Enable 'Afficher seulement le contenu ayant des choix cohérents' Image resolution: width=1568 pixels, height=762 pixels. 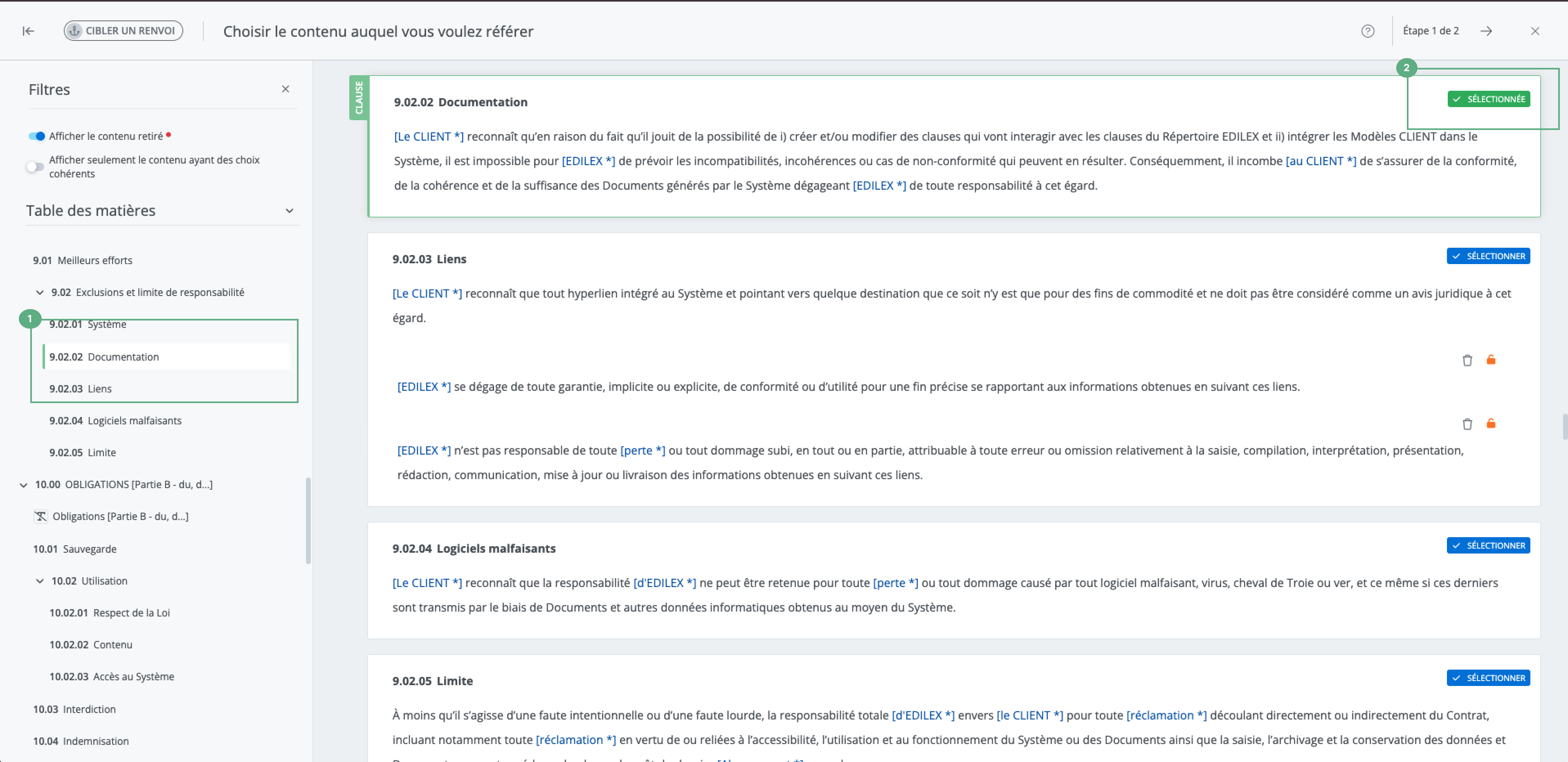[x=35, y=166]
